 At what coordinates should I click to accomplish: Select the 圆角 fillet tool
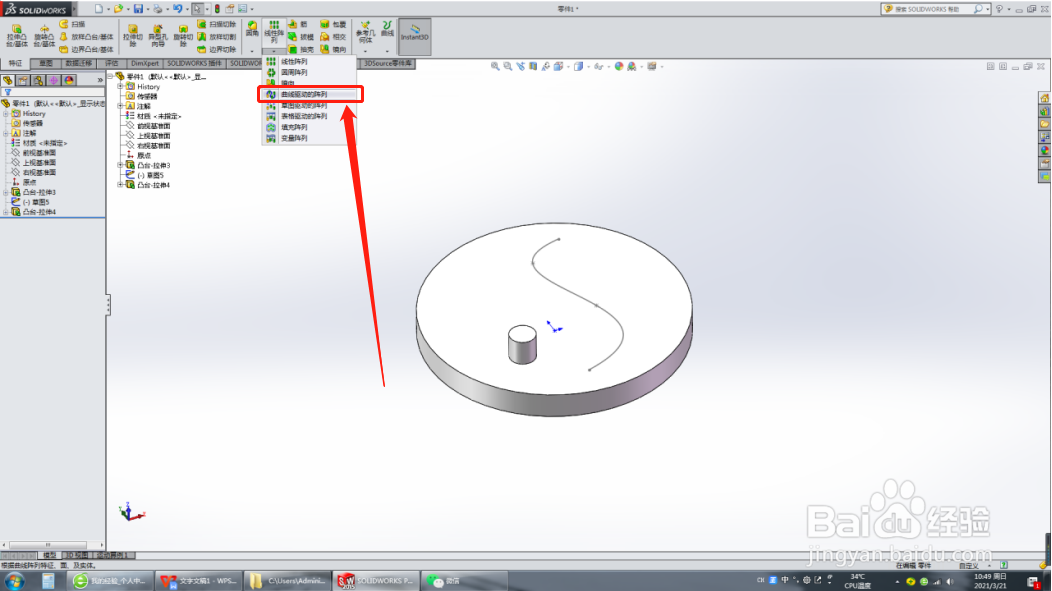coord(252,29)
